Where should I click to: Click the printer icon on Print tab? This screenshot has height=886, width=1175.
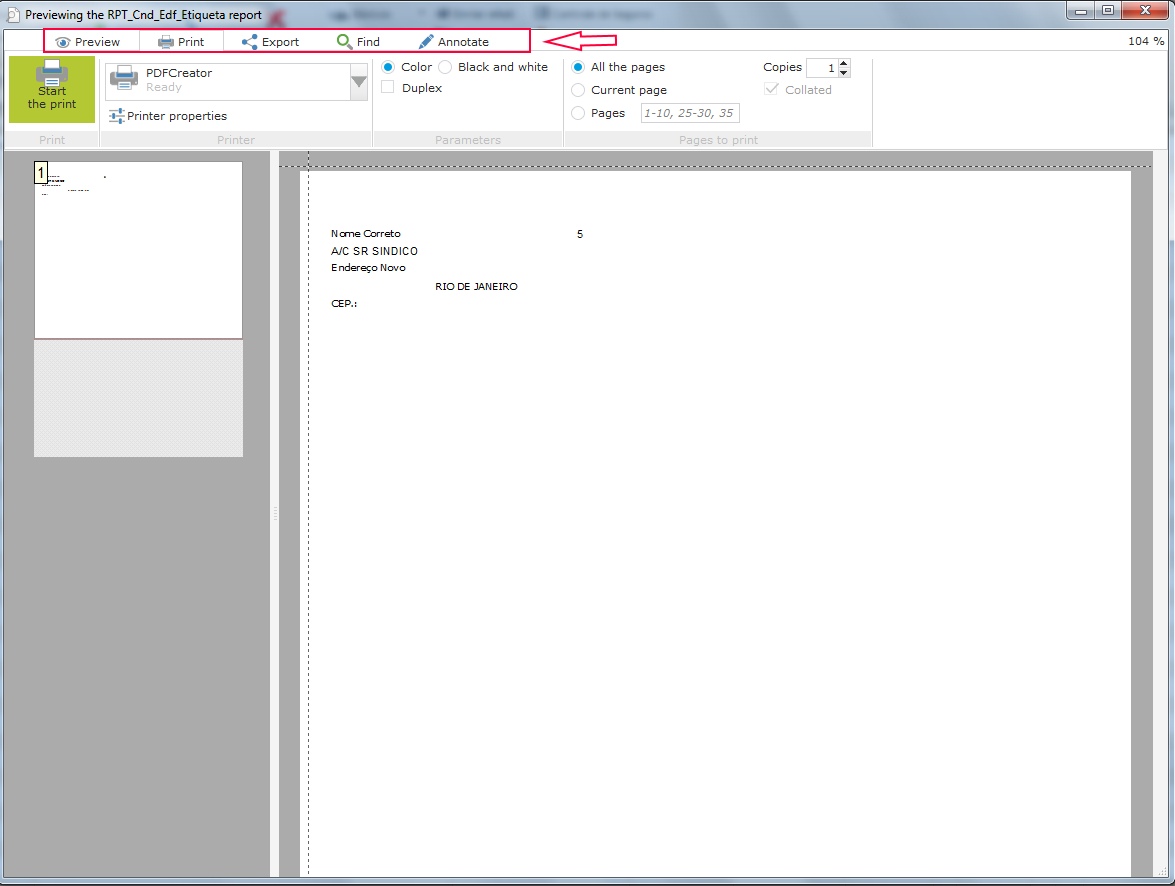[x=166, y=42]
